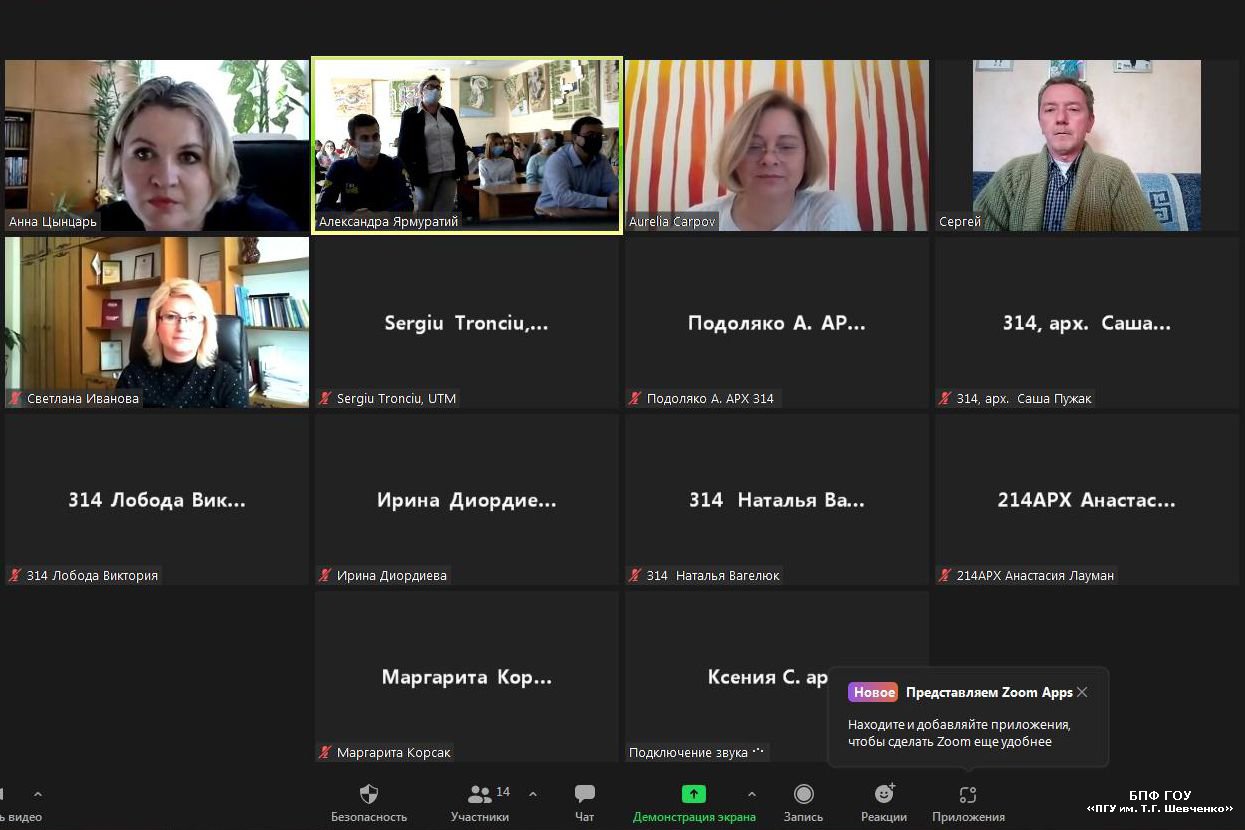Viewport: 1245px width, 830px height.
Task: Click muted mic icon beside 314 Лобода Виктория
Action: pos(15,575)
